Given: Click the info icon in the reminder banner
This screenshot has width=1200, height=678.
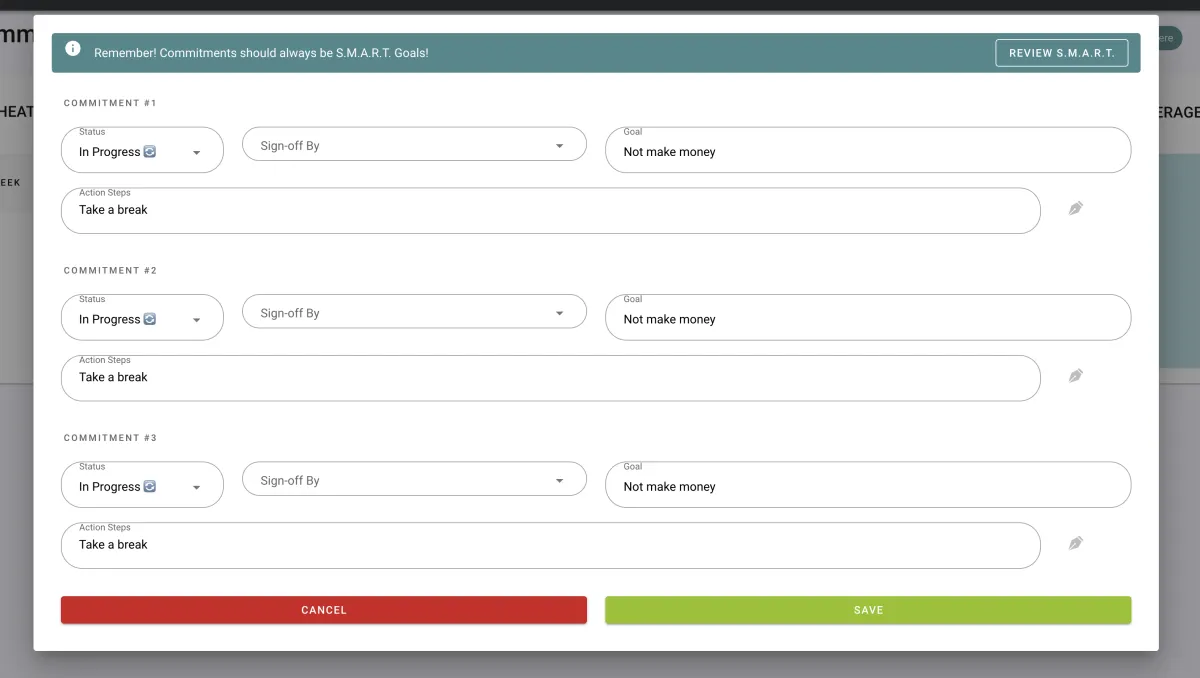Looking at the screenshot, I should pyautogui.click(x=73, y=48).
